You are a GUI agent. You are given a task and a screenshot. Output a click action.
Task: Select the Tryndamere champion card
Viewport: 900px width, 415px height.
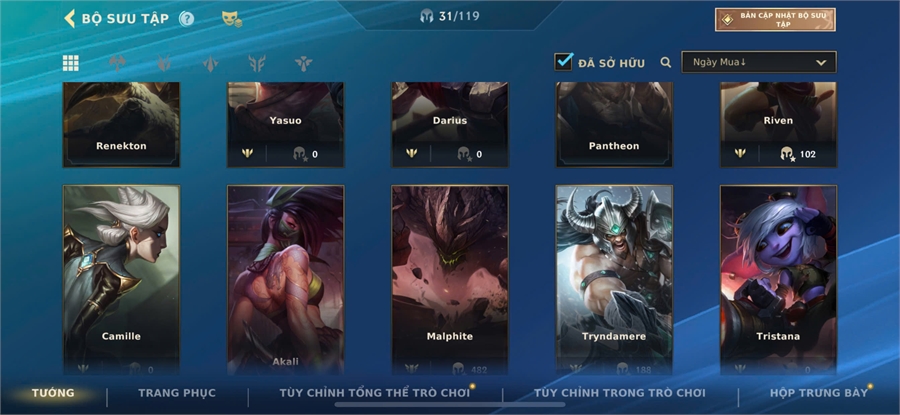(x=614, y=280)
